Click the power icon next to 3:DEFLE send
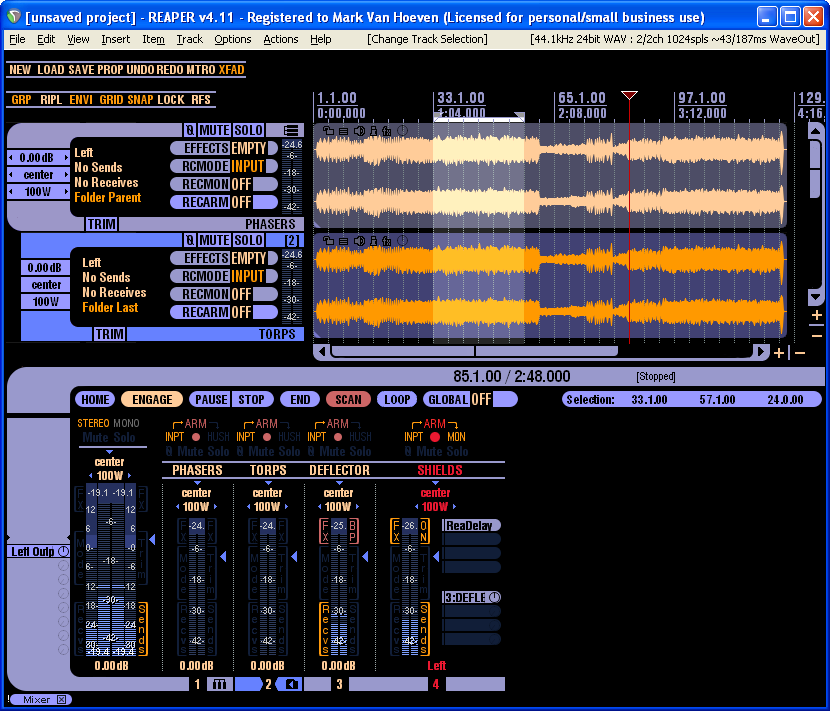Viewport: 830px width, 711px height. point(493,597)
